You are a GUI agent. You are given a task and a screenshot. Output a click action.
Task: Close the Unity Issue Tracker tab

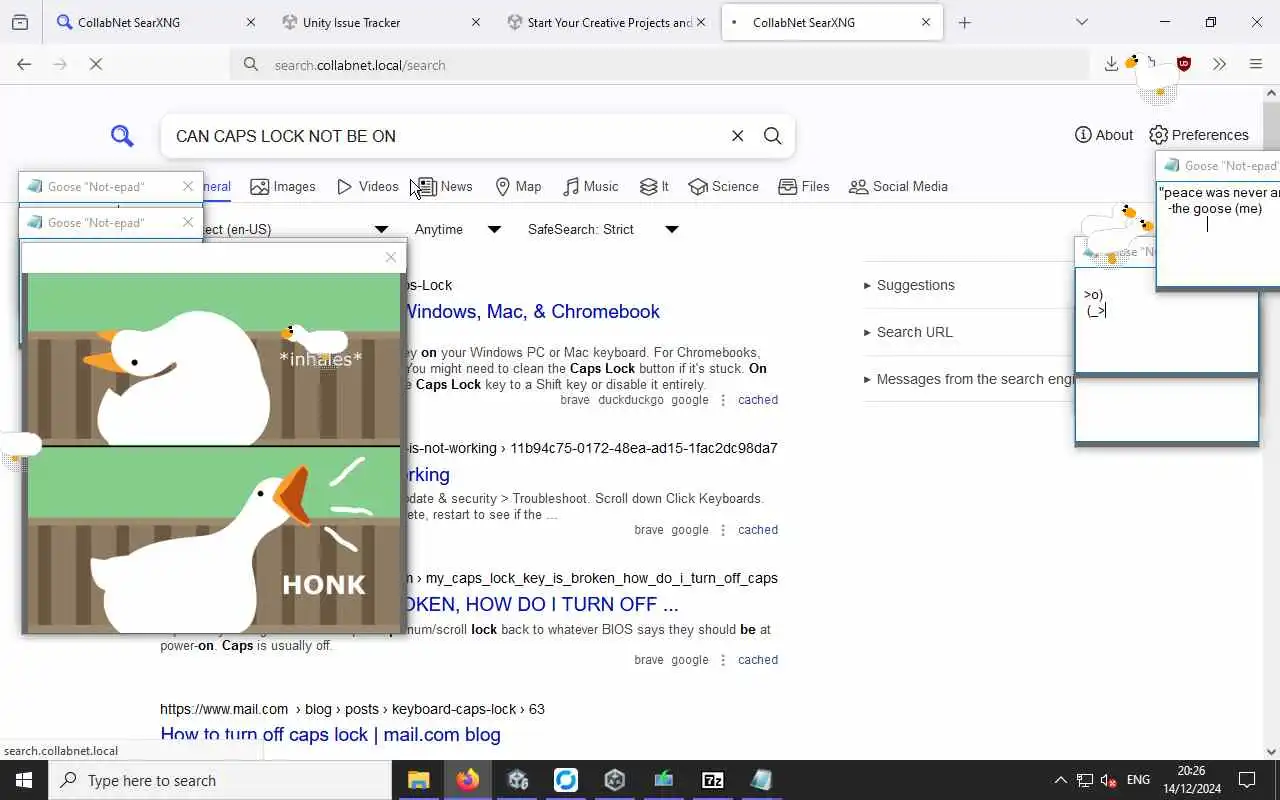click(475, 22)
